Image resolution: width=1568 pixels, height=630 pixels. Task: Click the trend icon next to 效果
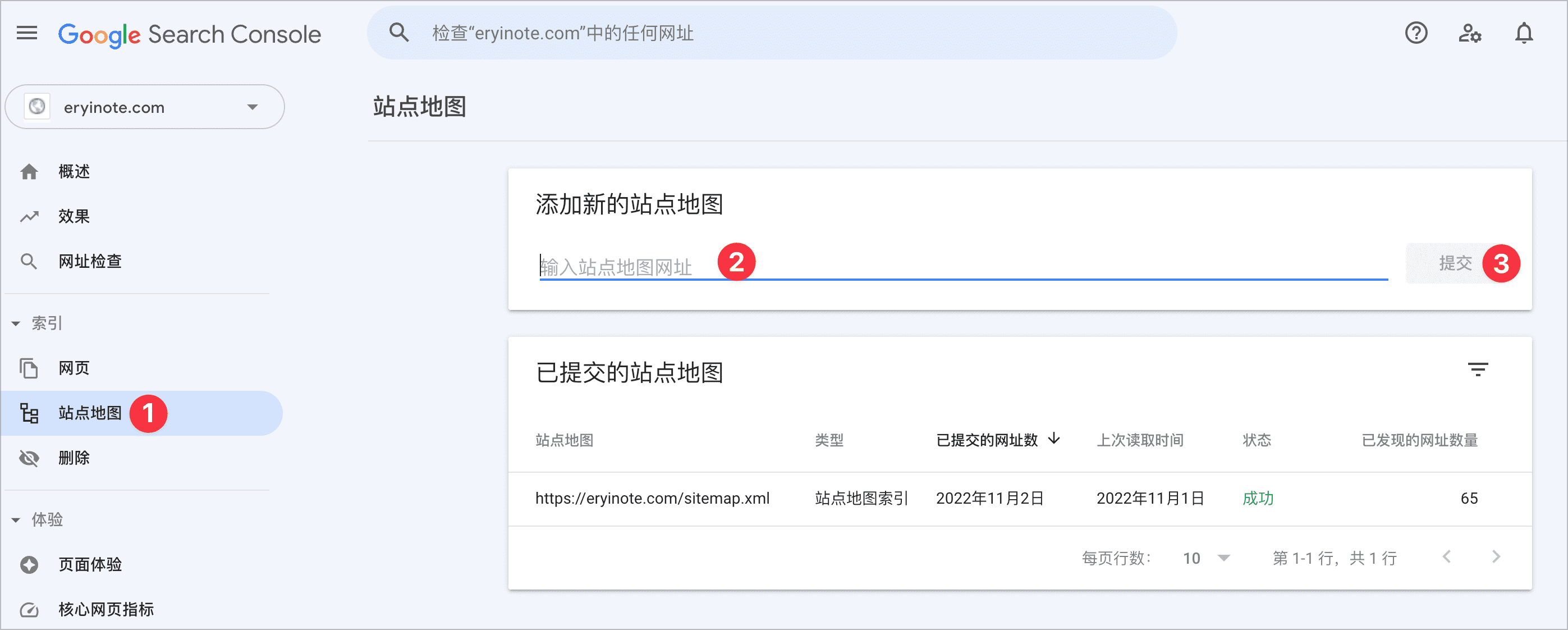pyautogui.click(x=29, y=216)
